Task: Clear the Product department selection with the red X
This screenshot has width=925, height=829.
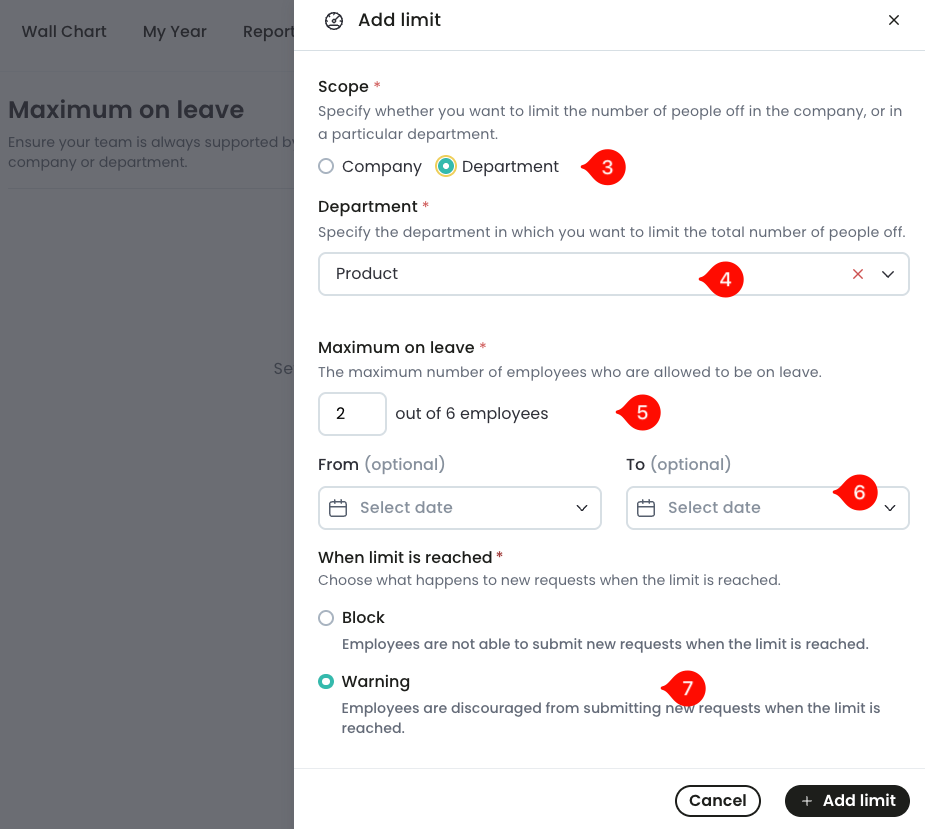Action: pyautogui.click(x=857, y=274)
